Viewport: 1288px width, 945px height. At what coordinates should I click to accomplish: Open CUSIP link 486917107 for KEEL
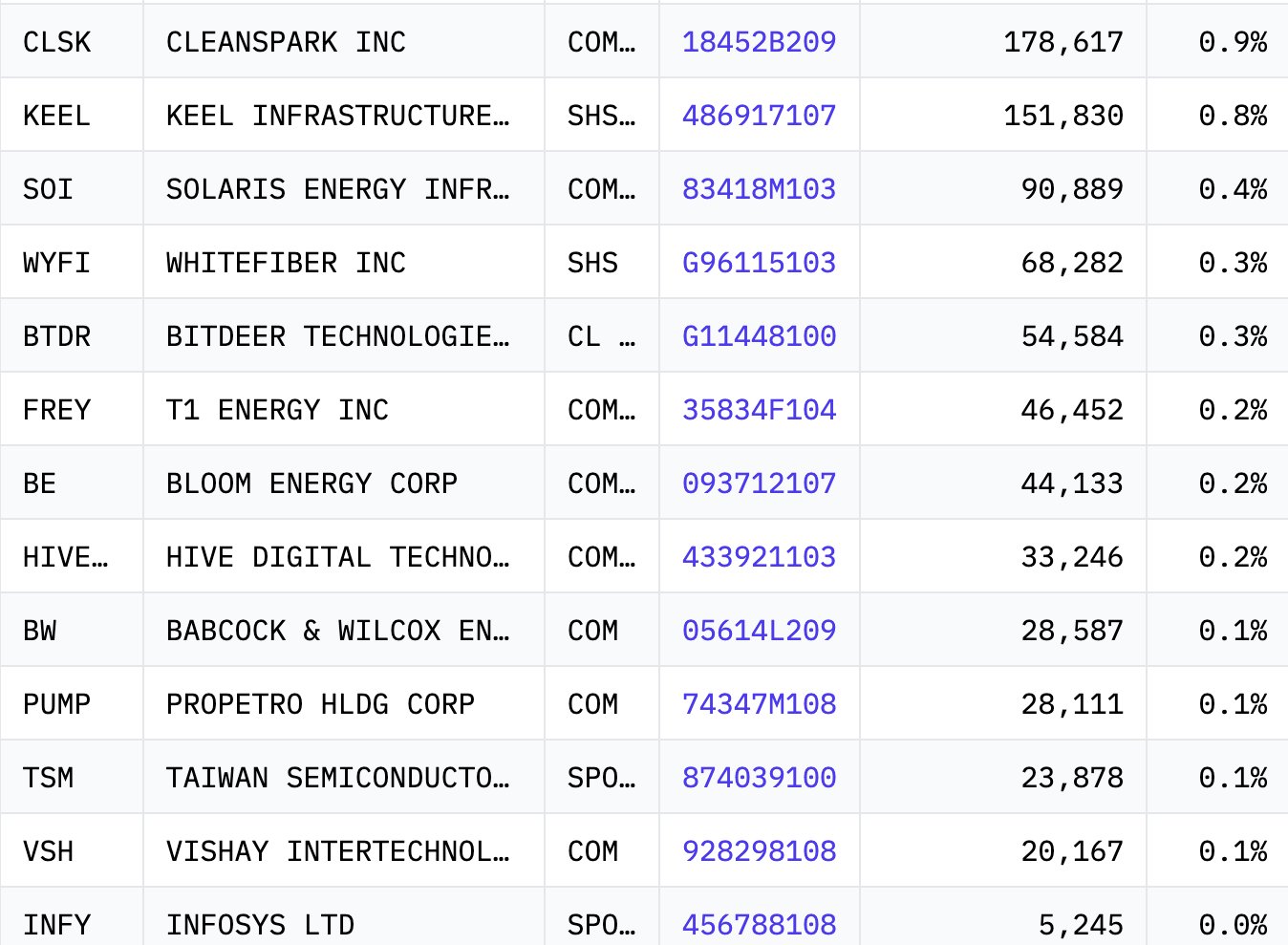click(759, 116)
